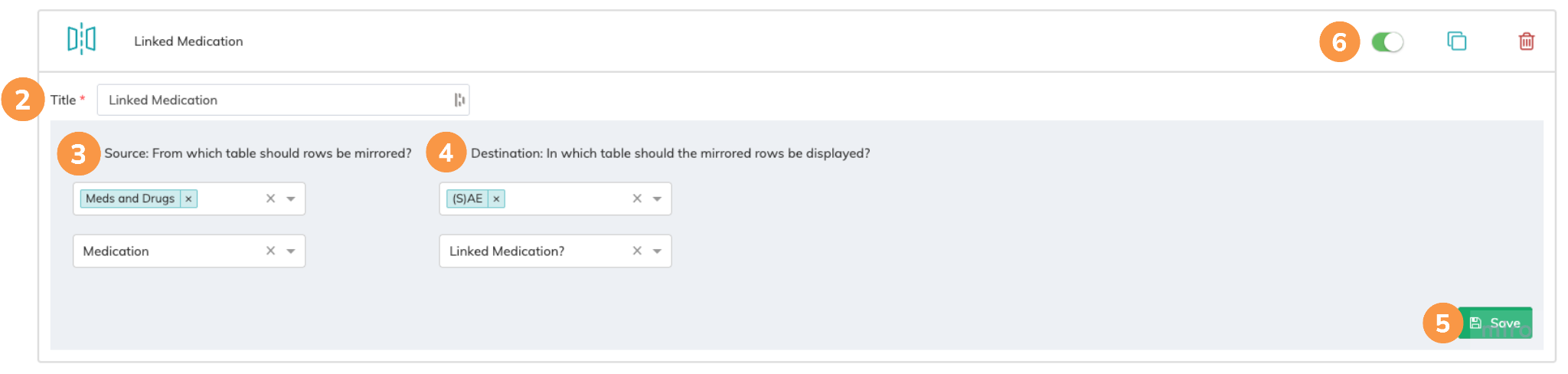Screen dimensions: 1568x374
Task: Expand the destination table dropdown arrow
Action: click(x=657, y=198)
